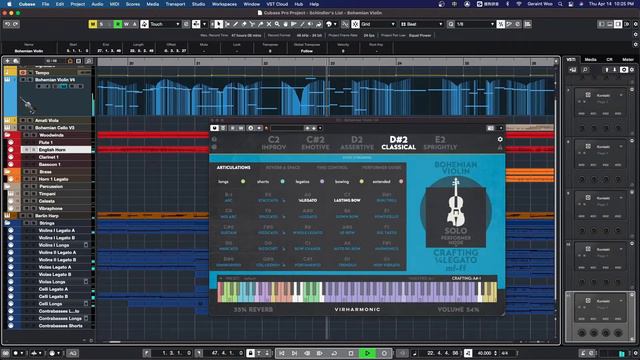640x360 pixels.
Task: Stop playback in the transport bar
Action: tap(351, 353)
